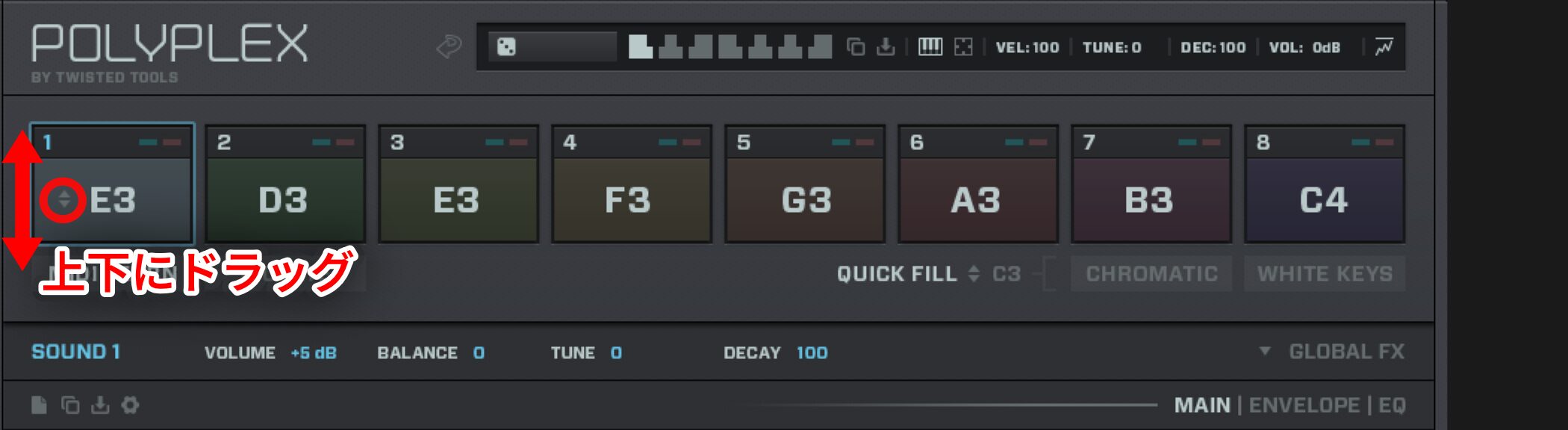The image size is (1568, 430).
Task: Click the download icon in bottom-left row
Action: (x=100, y=405)
